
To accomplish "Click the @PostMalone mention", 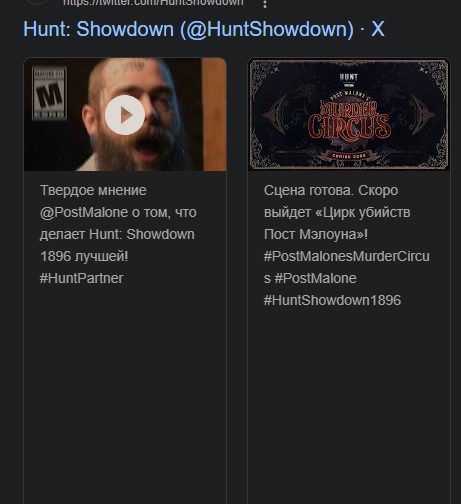I will 84,212.
